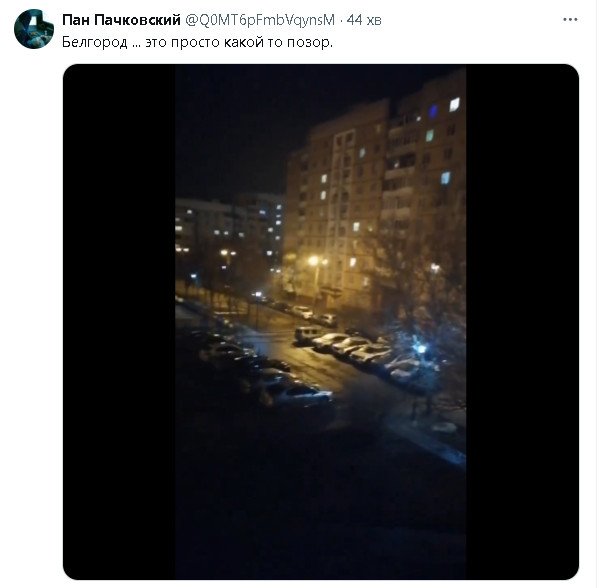Image resolution: width=606 pixels, height=588 pixels.
Task: Click the dark bottom area of the video
Action: click(x=321, y=510)
